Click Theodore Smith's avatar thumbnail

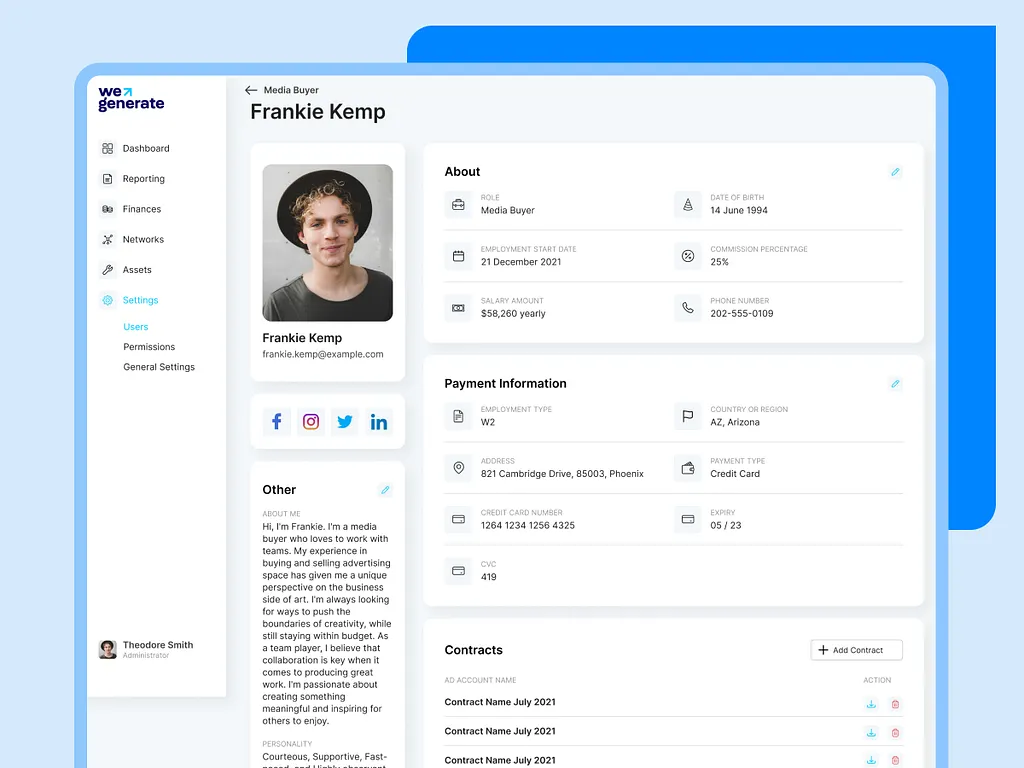108,649
